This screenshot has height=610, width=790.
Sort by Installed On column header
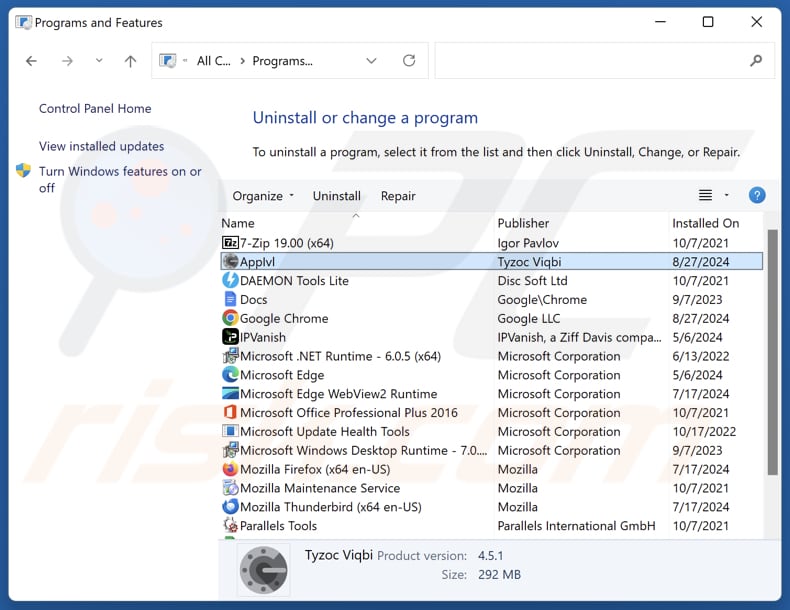705,223
